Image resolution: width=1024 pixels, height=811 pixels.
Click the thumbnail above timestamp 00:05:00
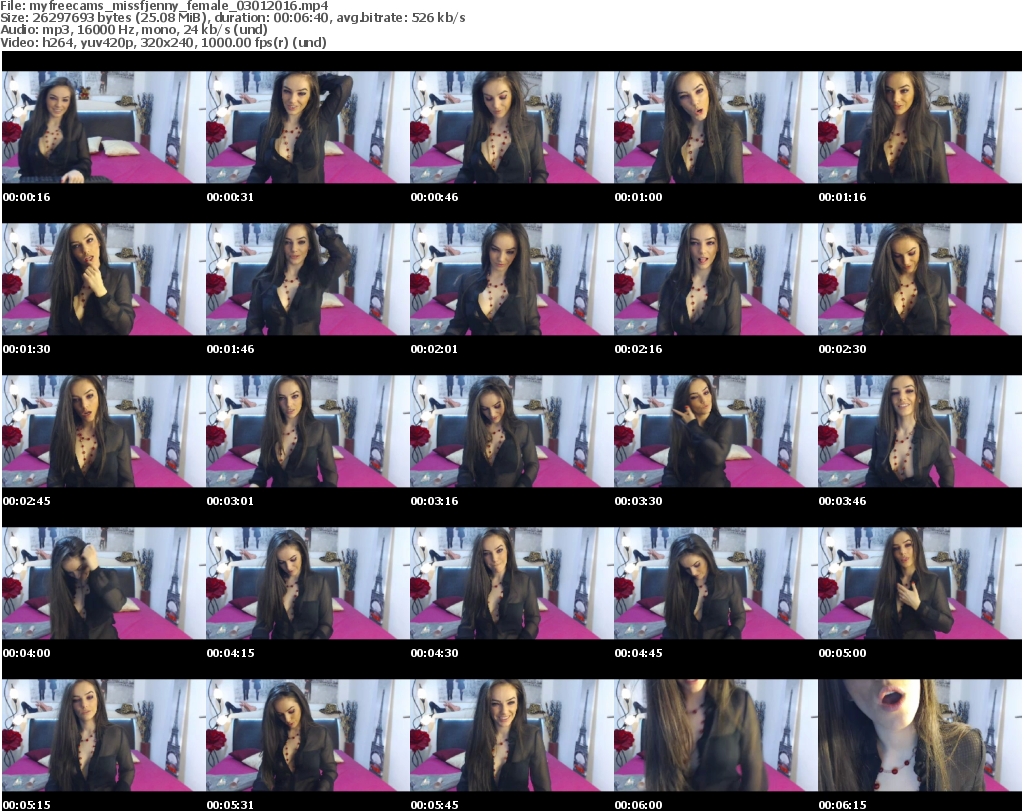coord(920,583)
